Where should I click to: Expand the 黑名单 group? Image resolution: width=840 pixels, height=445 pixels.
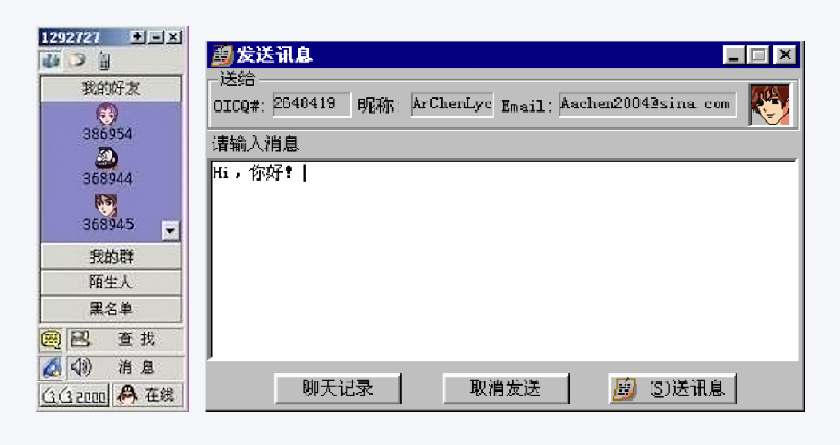[111, 309]
